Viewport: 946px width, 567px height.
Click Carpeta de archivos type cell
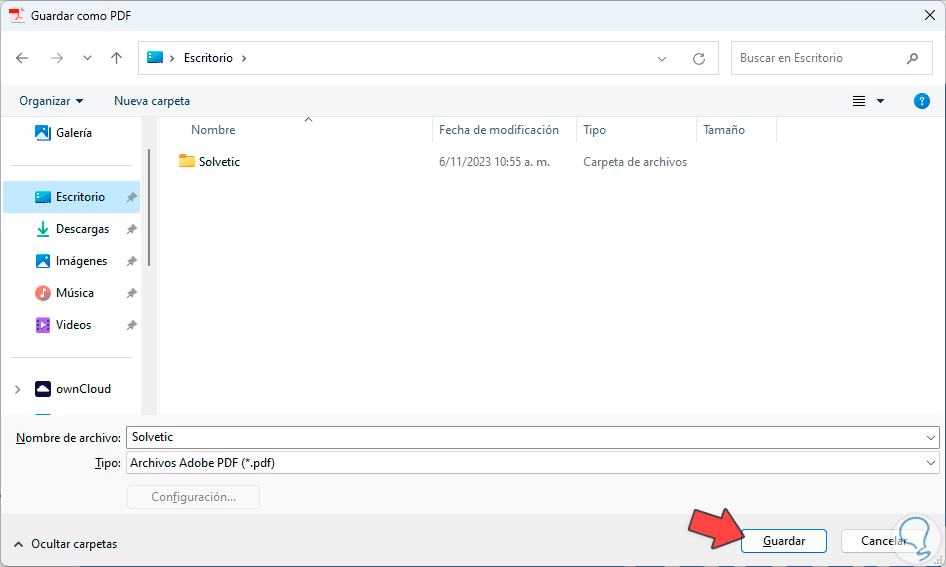coord(635,162)
